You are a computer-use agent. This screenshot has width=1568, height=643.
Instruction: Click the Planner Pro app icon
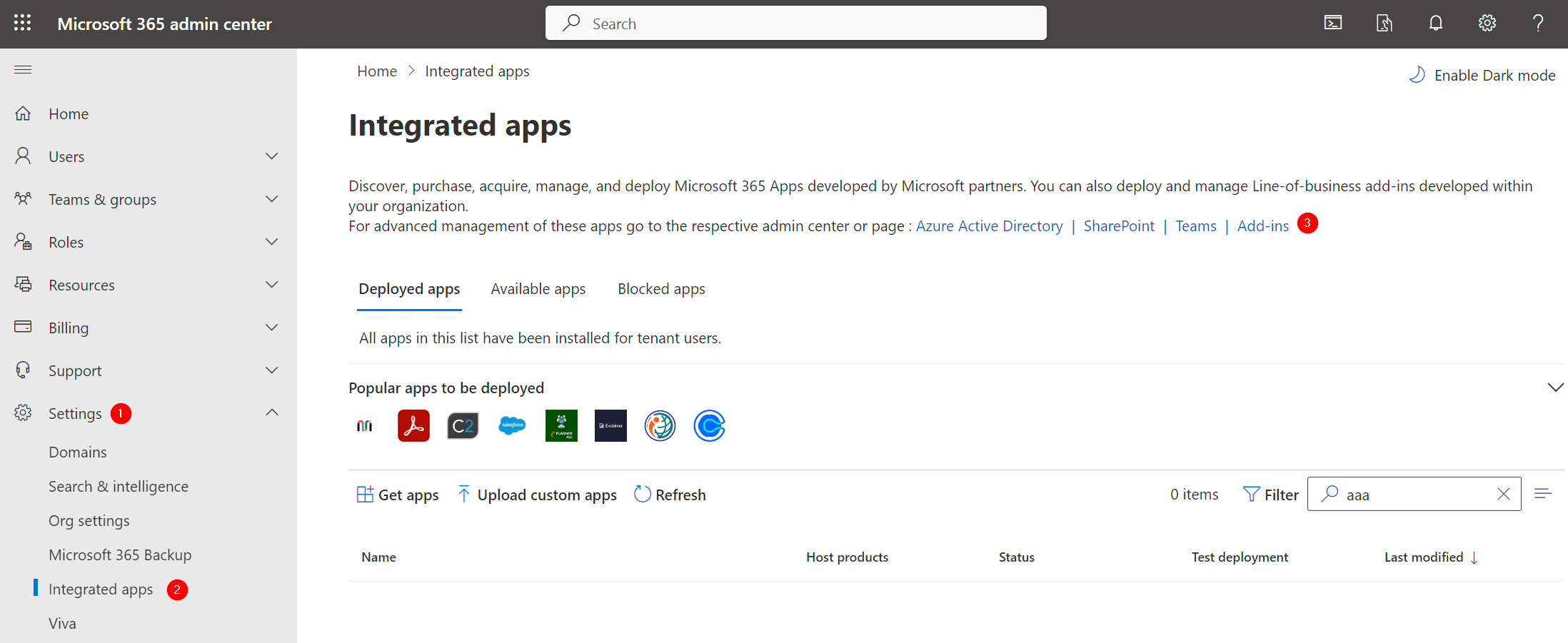[561, 425]
